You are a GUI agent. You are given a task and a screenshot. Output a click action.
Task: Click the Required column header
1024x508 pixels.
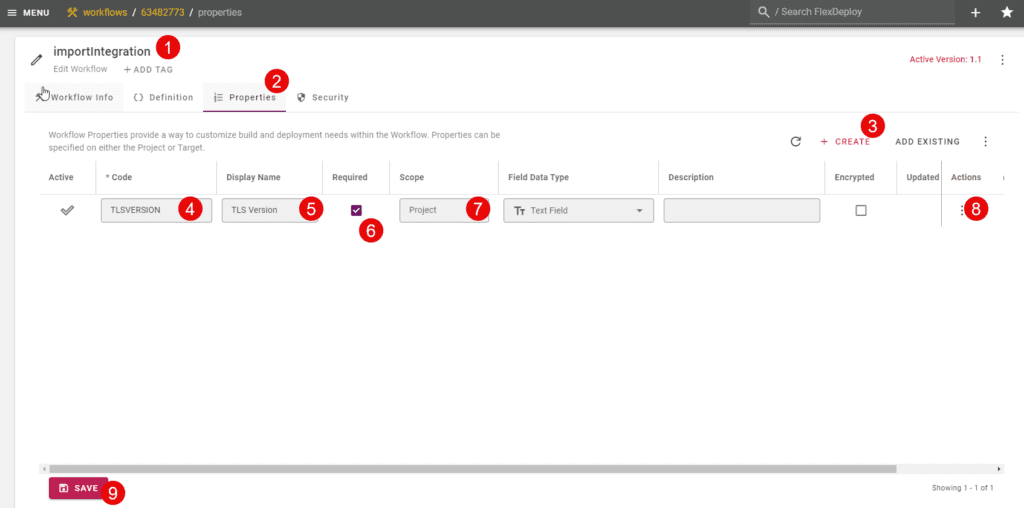pyautogui.click(x=356, y=178)
